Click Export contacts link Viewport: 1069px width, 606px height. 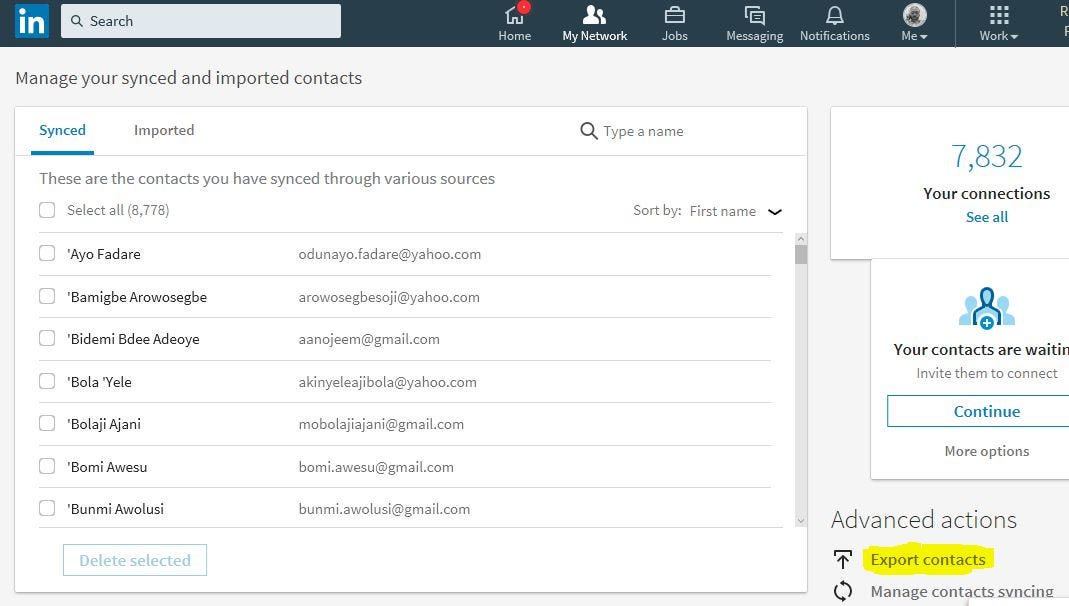[928, 560]
